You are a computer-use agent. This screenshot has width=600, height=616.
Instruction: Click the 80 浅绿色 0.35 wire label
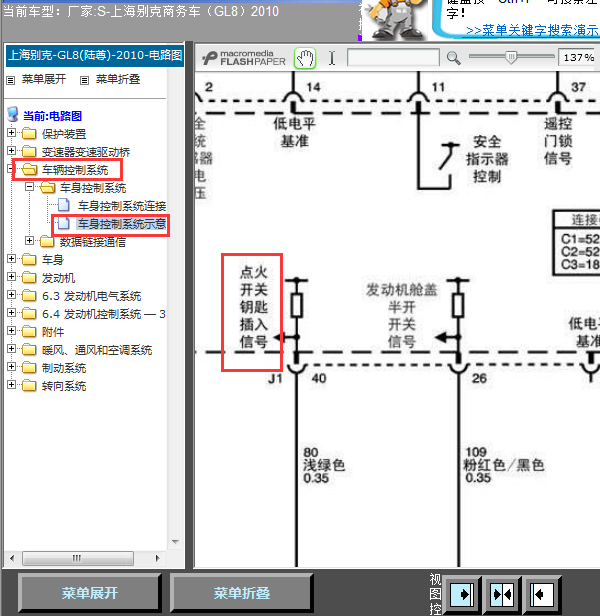click(x=324, y=466)
